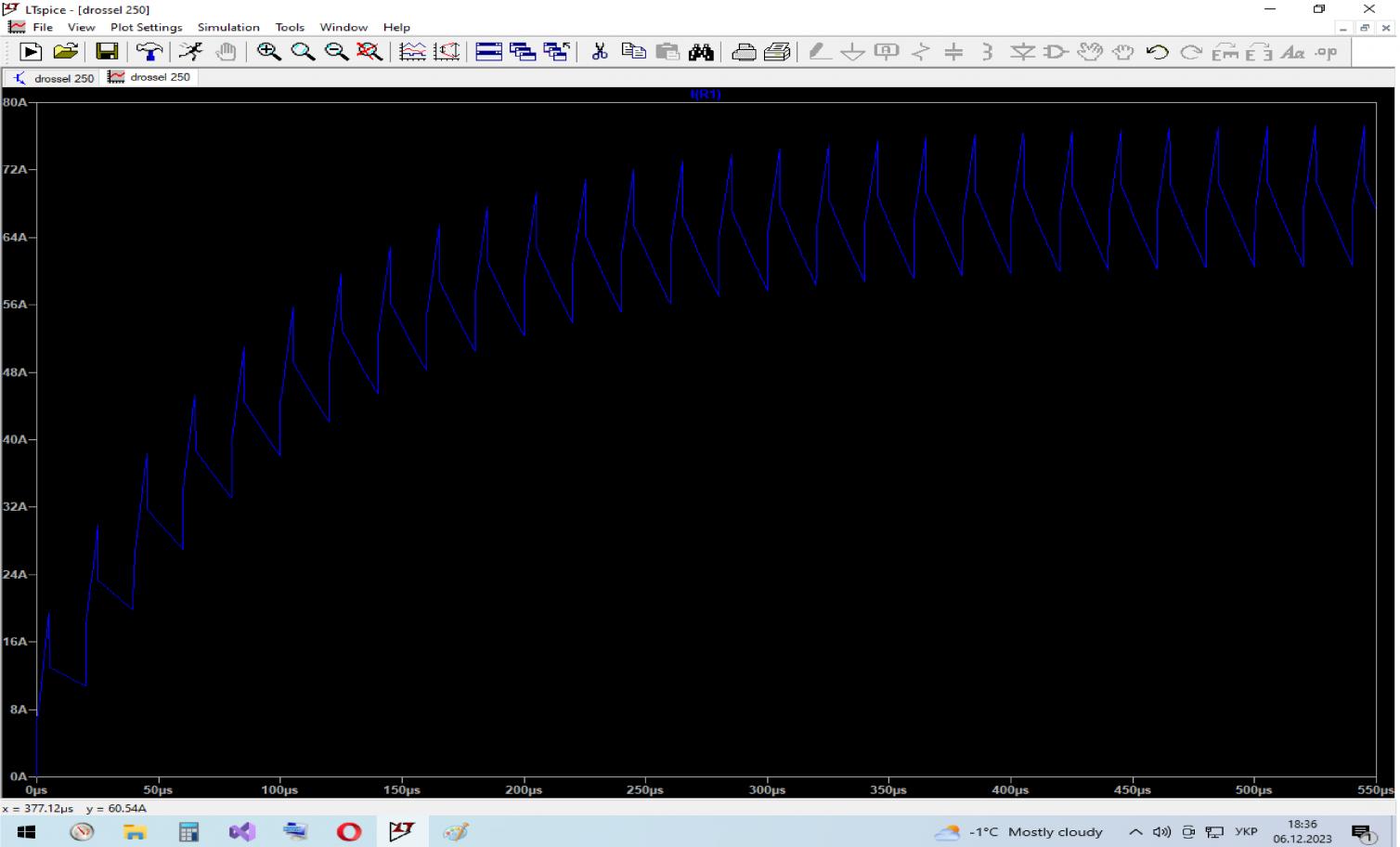Save the file with the floppy icon

[x=107, y=52]
